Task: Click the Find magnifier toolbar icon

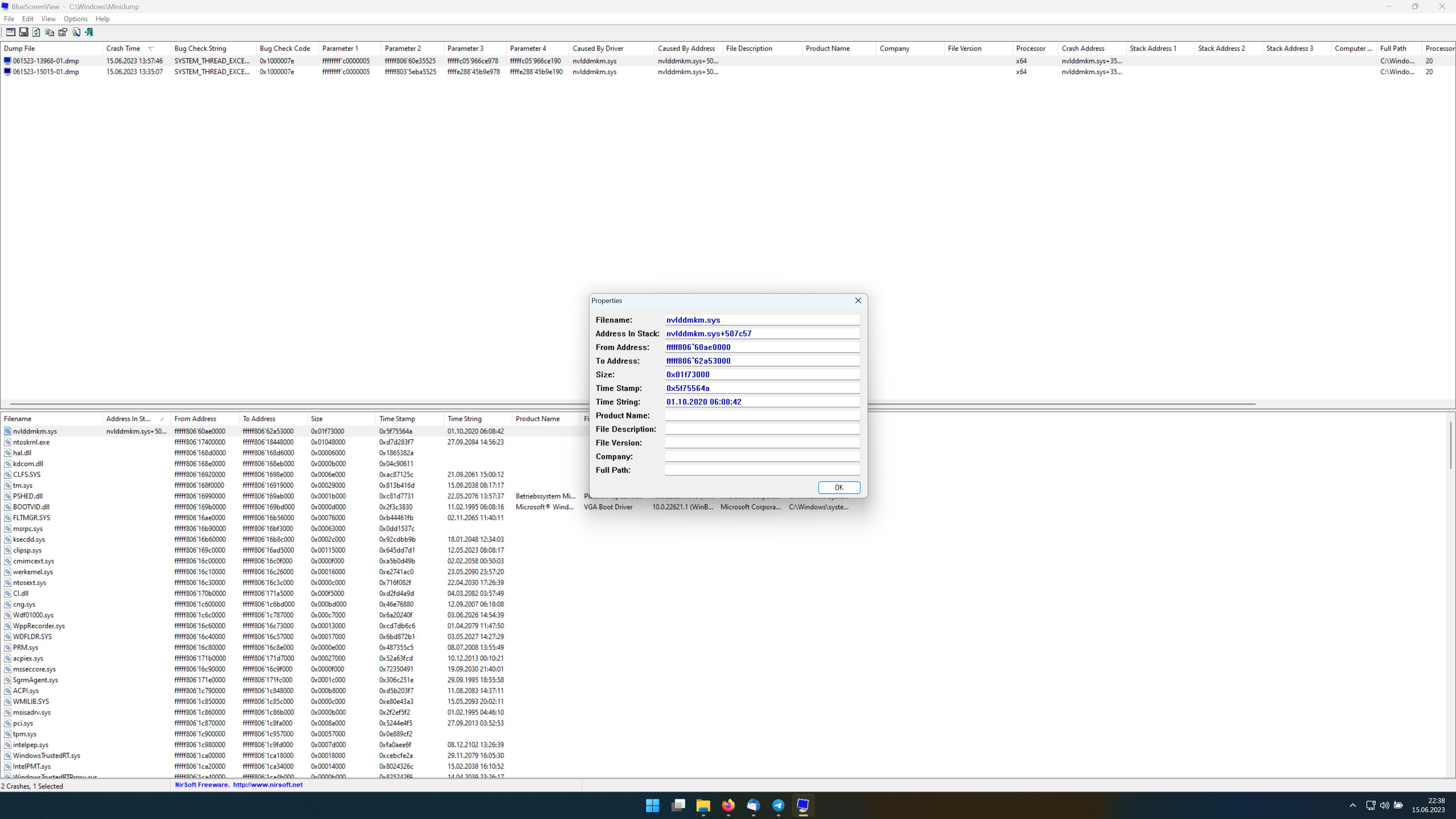Action: pos(76,32)
